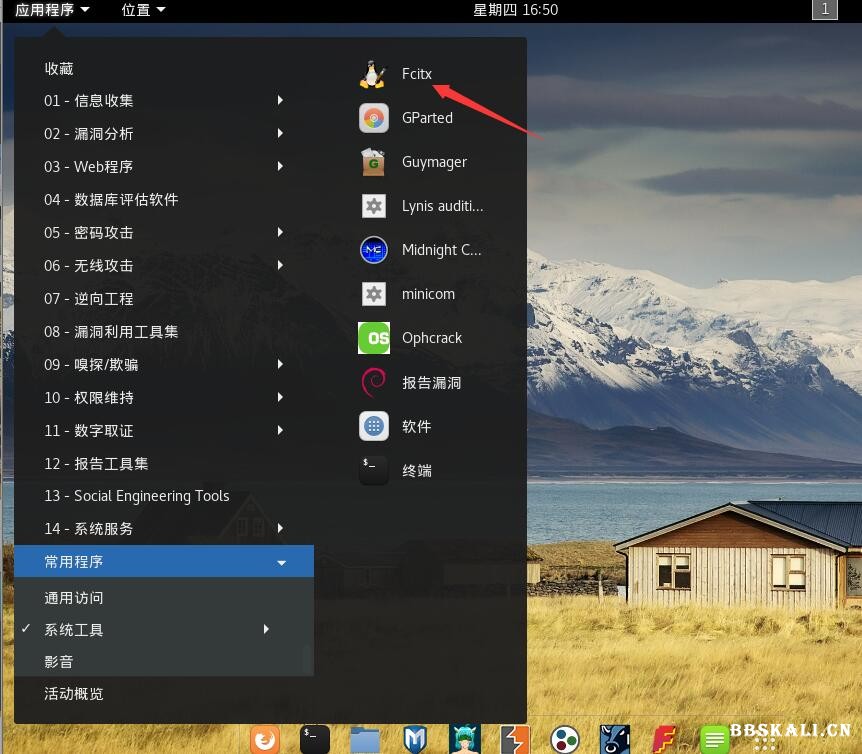Launch the Metasploit icon on the taskbar
Image resolution: width=862 pixels, height=754 pixels.
(x=414, y=739)
